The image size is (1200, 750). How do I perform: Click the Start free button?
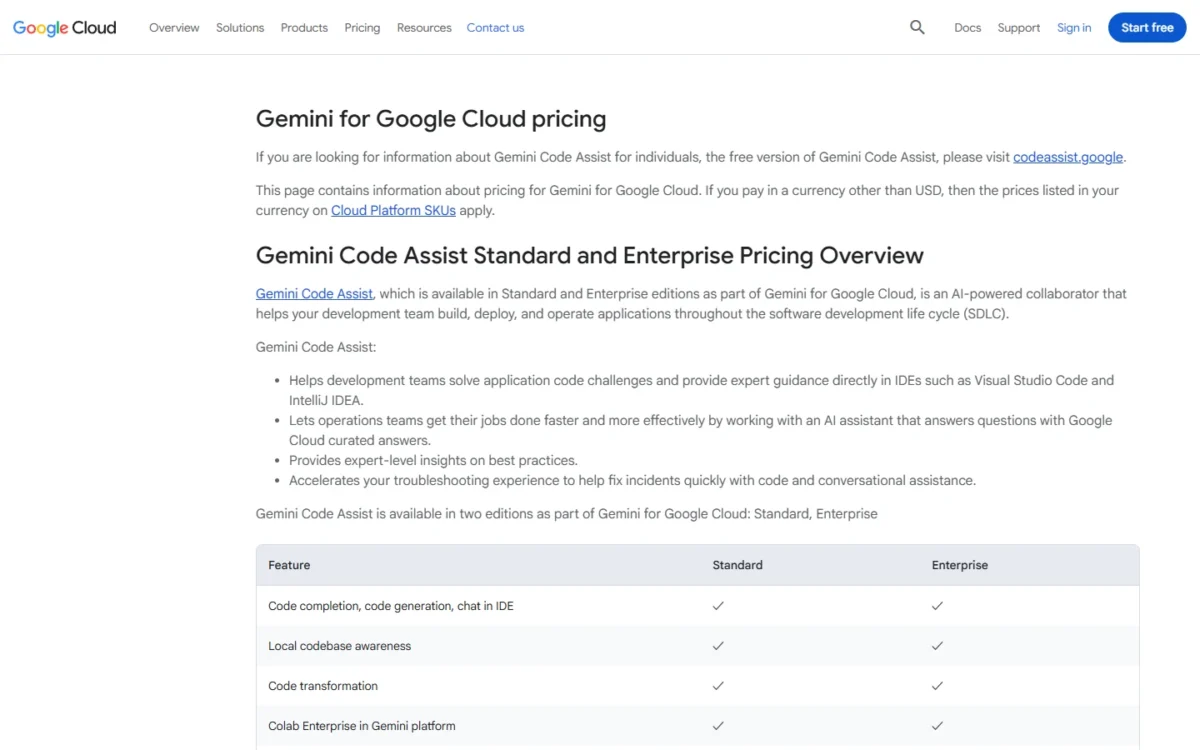click(x=1147, y=28)
